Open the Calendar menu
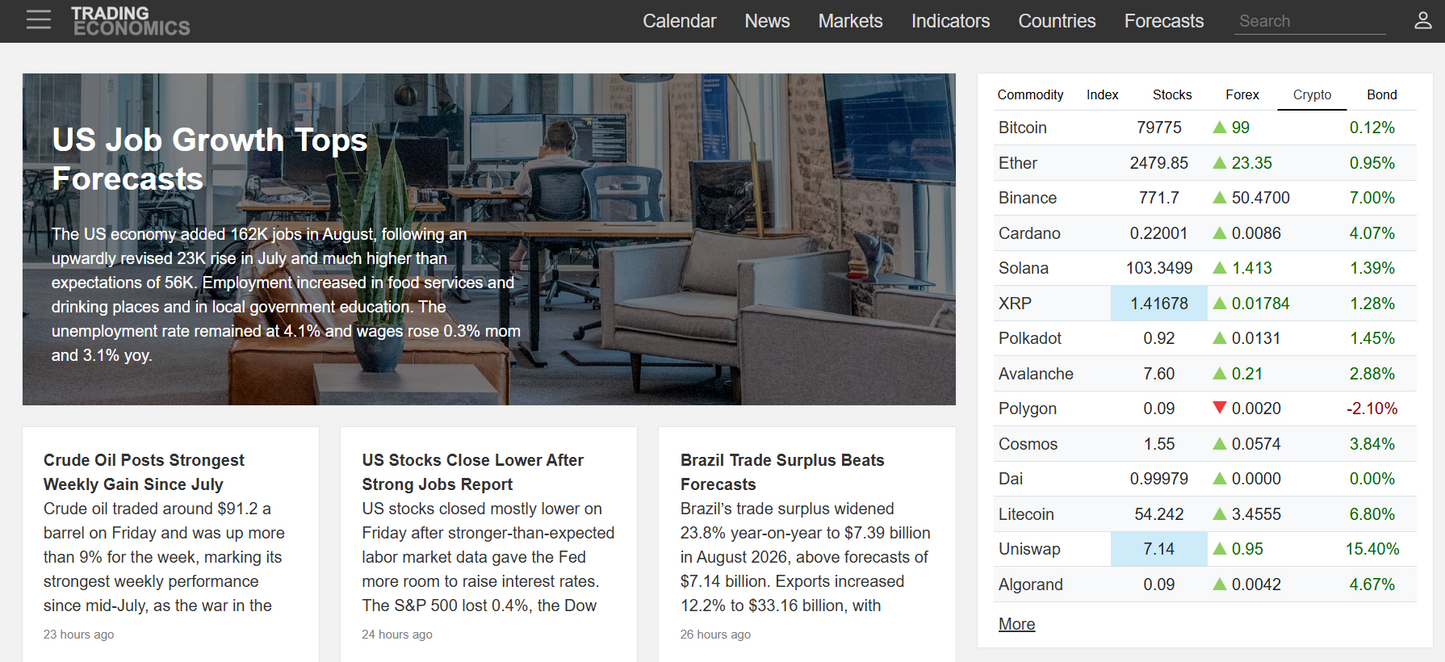 (680, 21)
